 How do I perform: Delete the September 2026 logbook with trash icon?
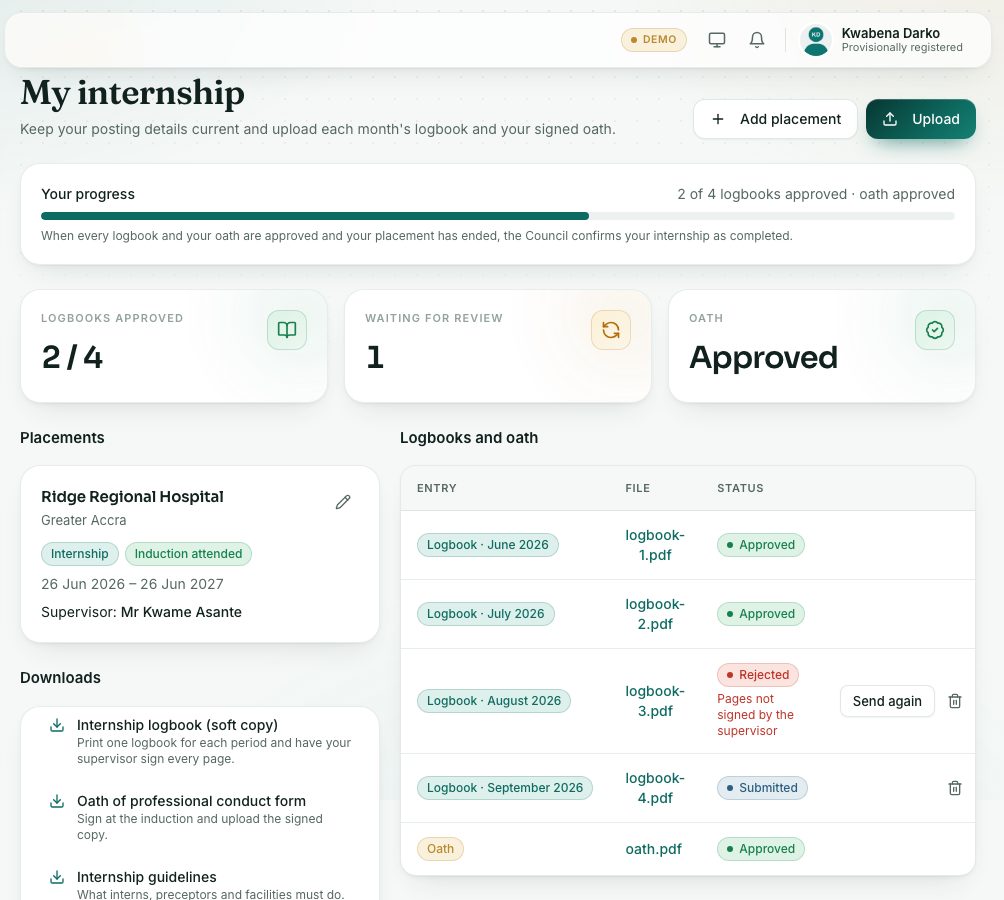(955, 788)
